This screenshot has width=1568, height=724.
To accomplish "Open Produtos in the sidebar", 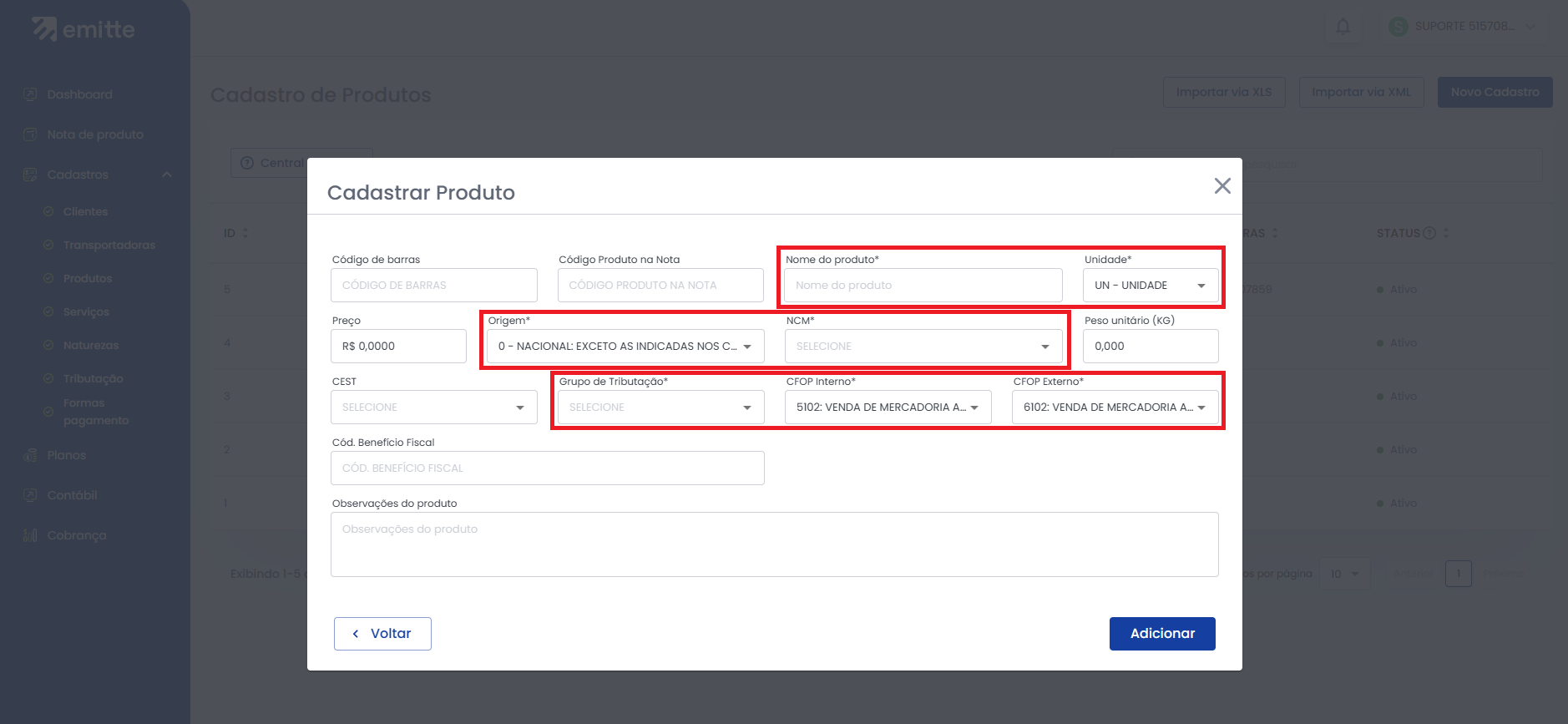I will coord(87,279).
